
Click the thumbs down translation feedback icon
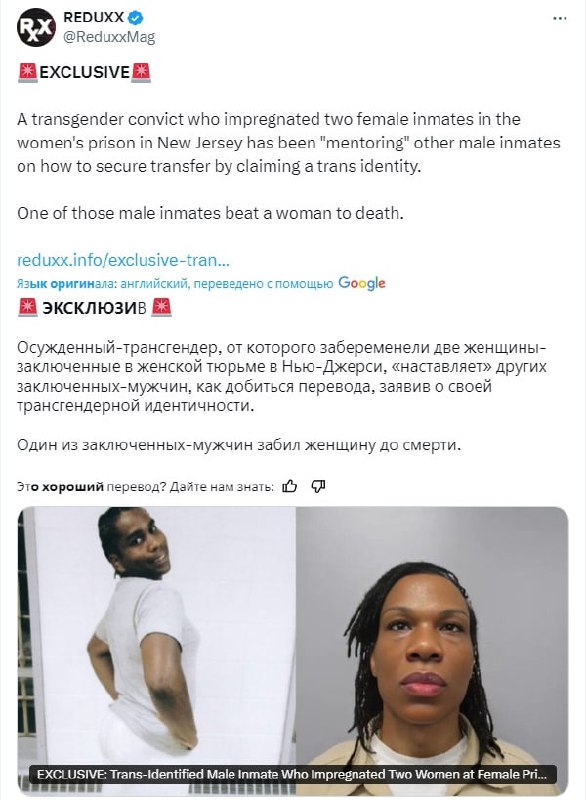[x=318, y=486]
